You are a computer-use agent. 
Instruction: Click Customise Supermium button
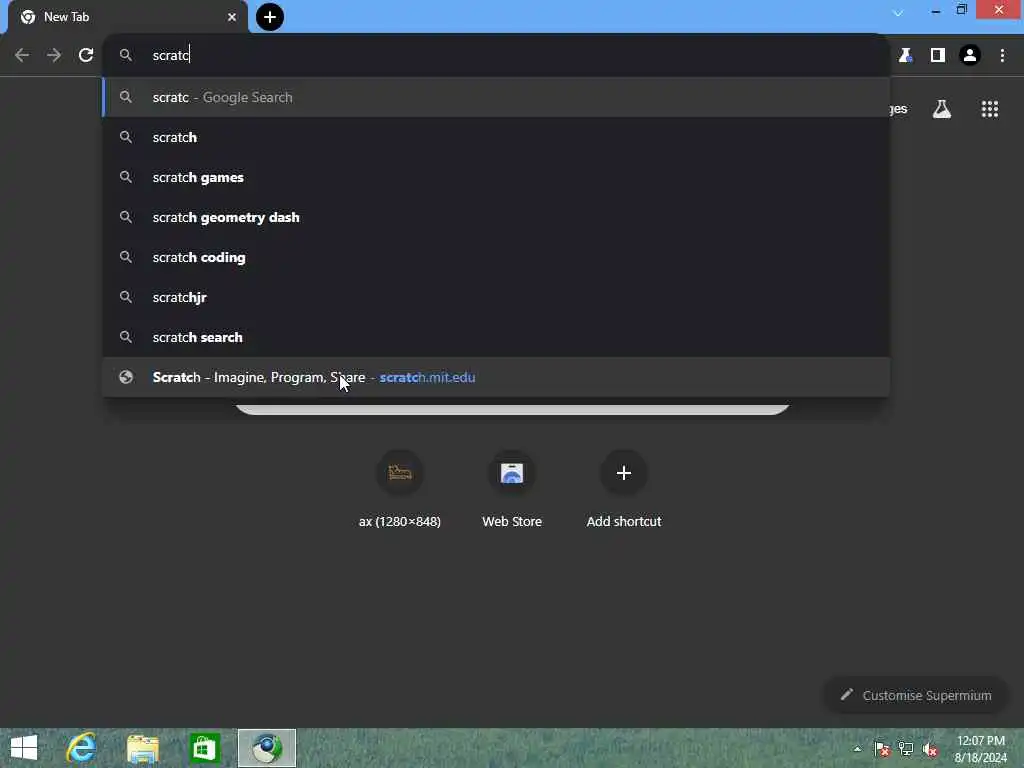click(x=916, y=696)
